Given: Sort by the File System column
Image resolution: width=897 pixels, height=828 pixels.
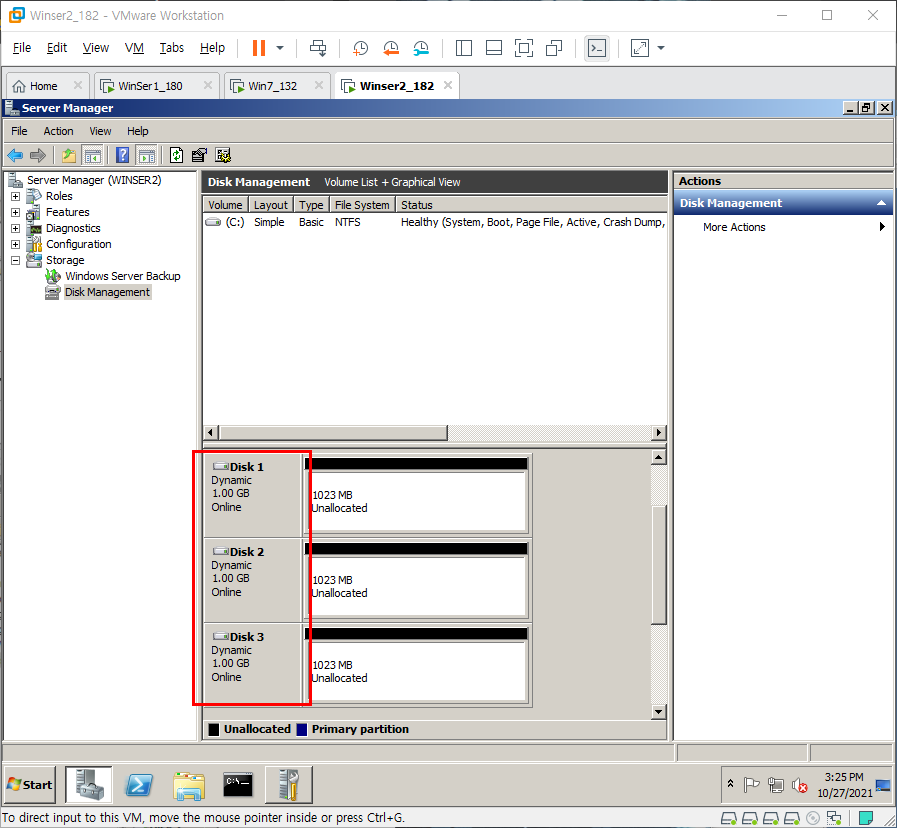Looking at the screenshot, I should (363, 205).
